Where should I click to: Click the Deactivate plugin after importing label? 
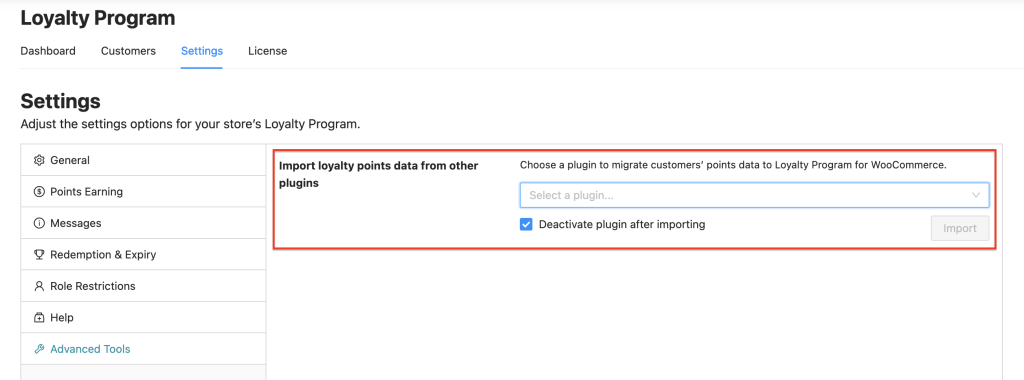tap(622, 225)
